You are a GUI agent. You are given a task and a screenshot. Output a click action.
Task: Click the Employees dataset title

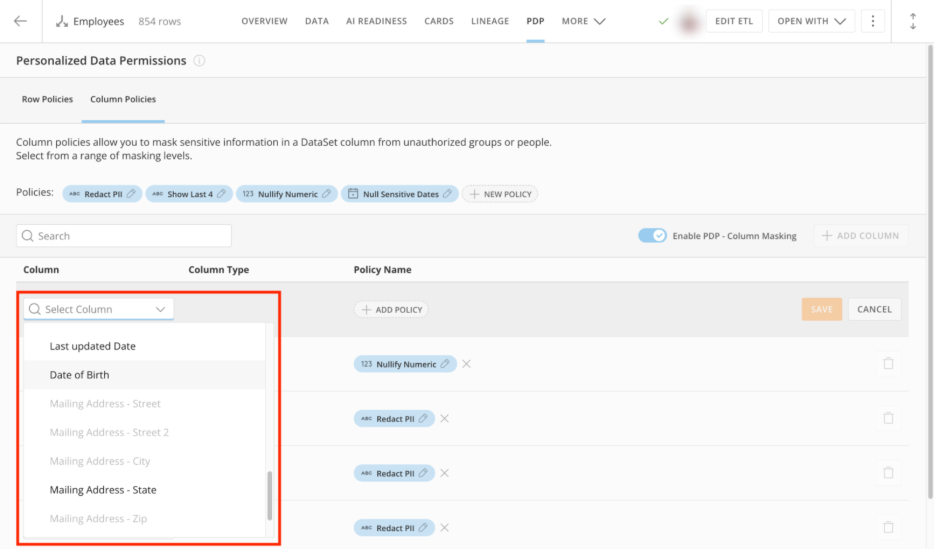pyautogui.click(x=98, y=21)
